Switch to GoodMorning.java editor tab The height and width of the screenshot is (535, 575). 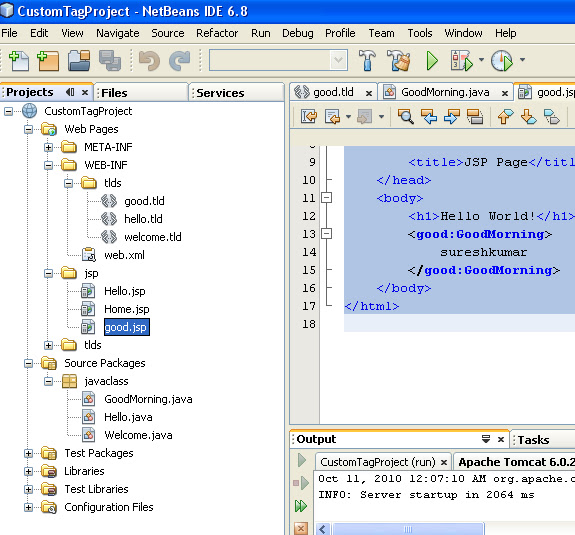[x=445, y=92]
